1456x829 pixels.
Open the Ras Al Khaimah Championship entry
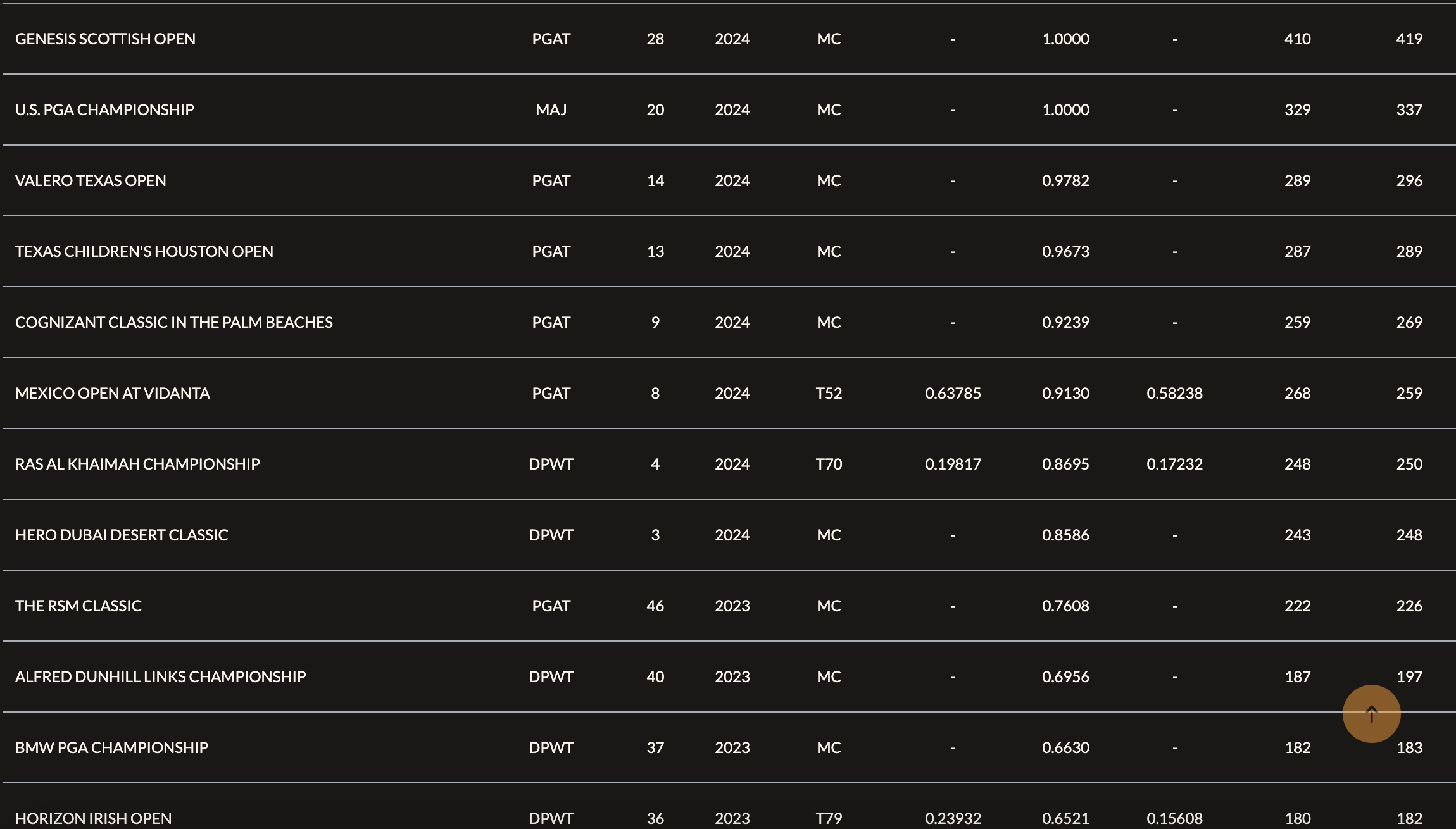pos(137,464)
